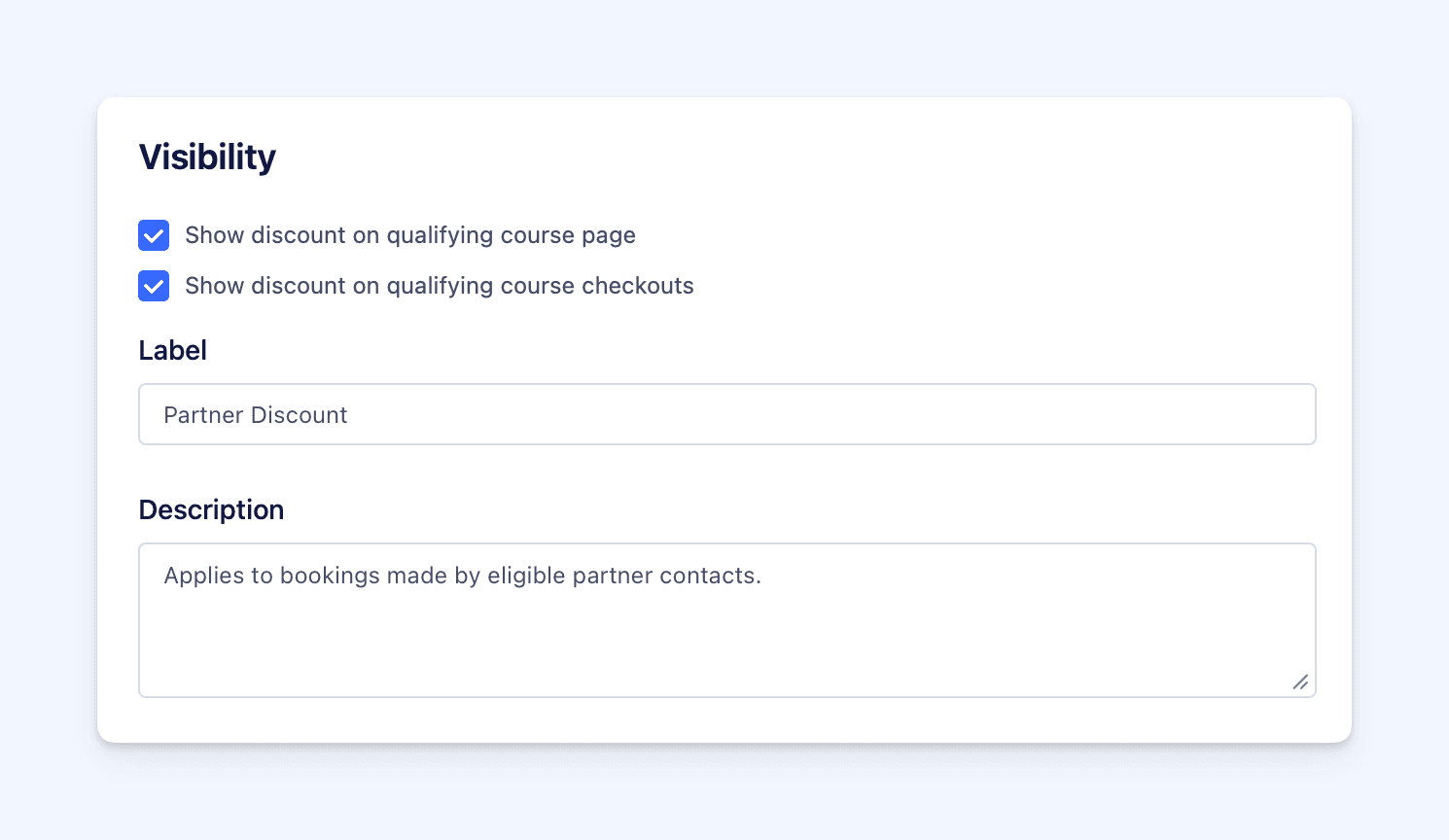The width and height of the screenshot is (1449, 840).
Task: Click the checkmark icon beside course page option
Action: pos(154,235)
